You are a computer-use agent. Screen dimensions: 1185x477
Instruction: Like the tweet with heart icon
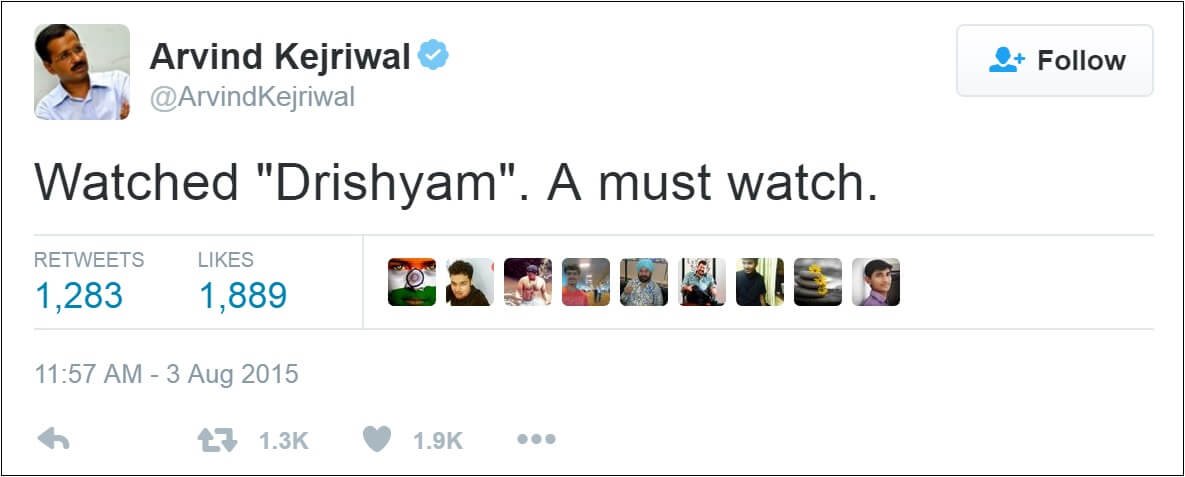(x=377, y=439)
